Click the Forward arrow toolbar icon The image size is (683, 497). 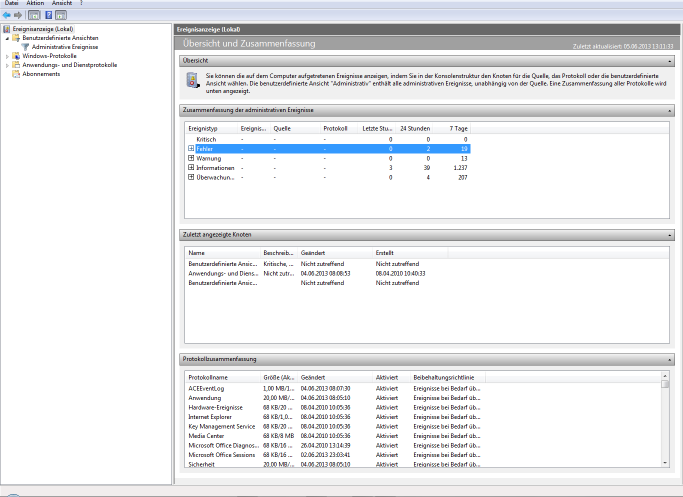coord(18,15)
